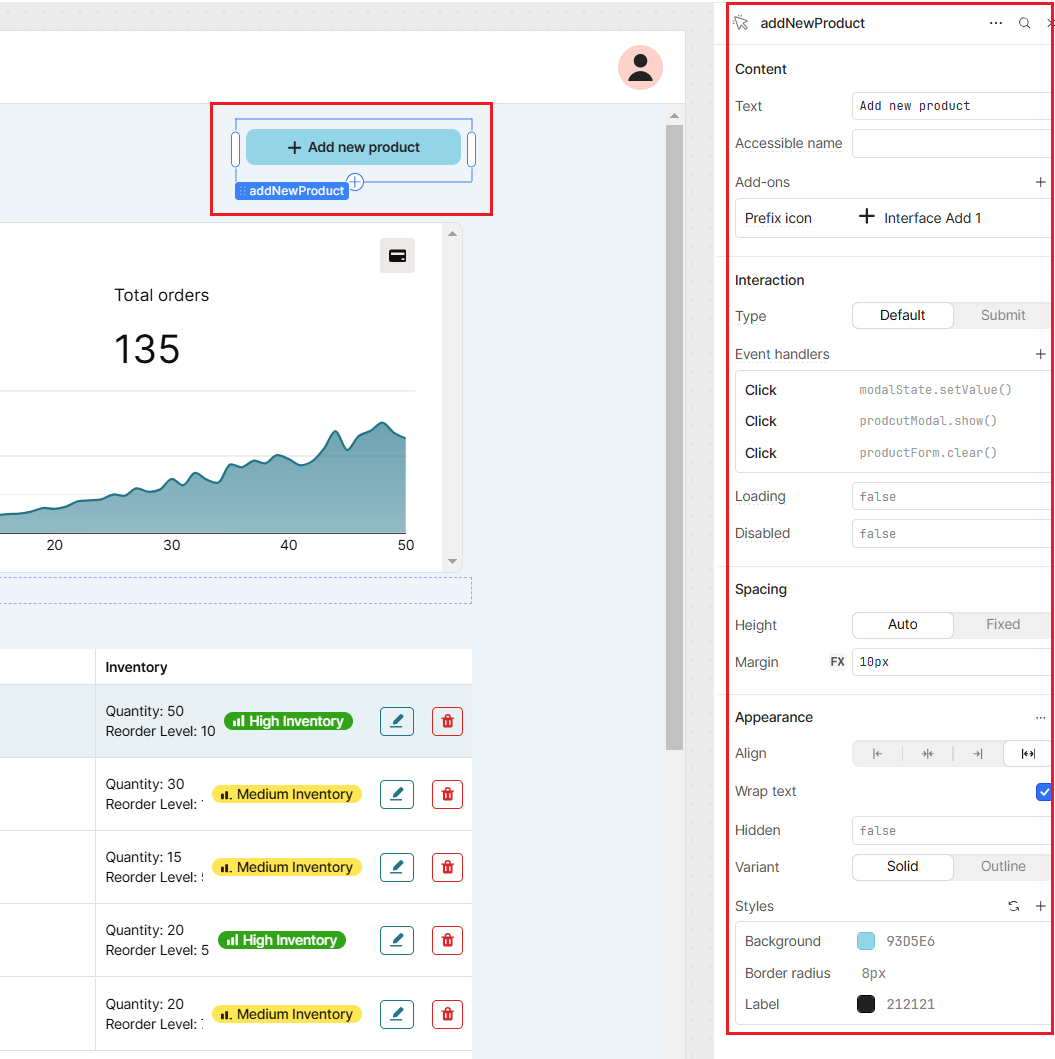The height and width of the screenshot is (1059, 1055).
Task: Edit the Quantity: 30 inventory row
Action: [396, 794]
